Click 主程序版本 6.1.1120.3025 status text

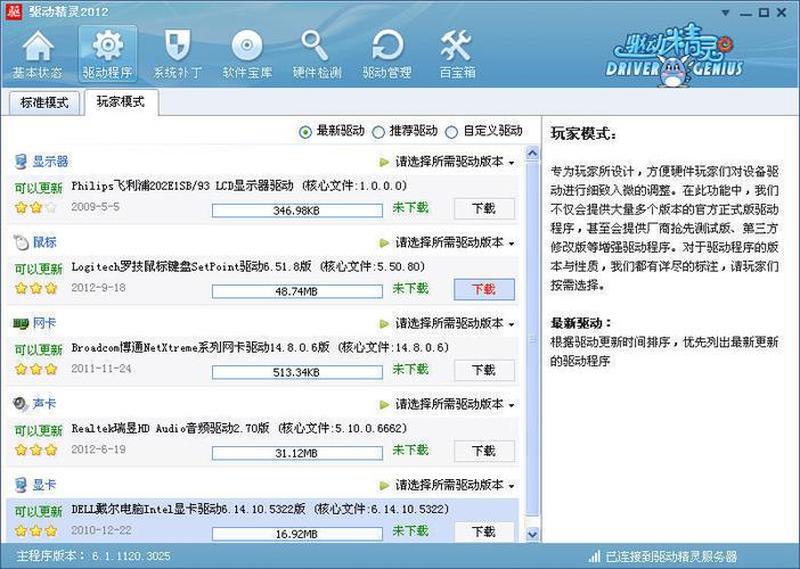pyautogui.click(x=93, y=556)
